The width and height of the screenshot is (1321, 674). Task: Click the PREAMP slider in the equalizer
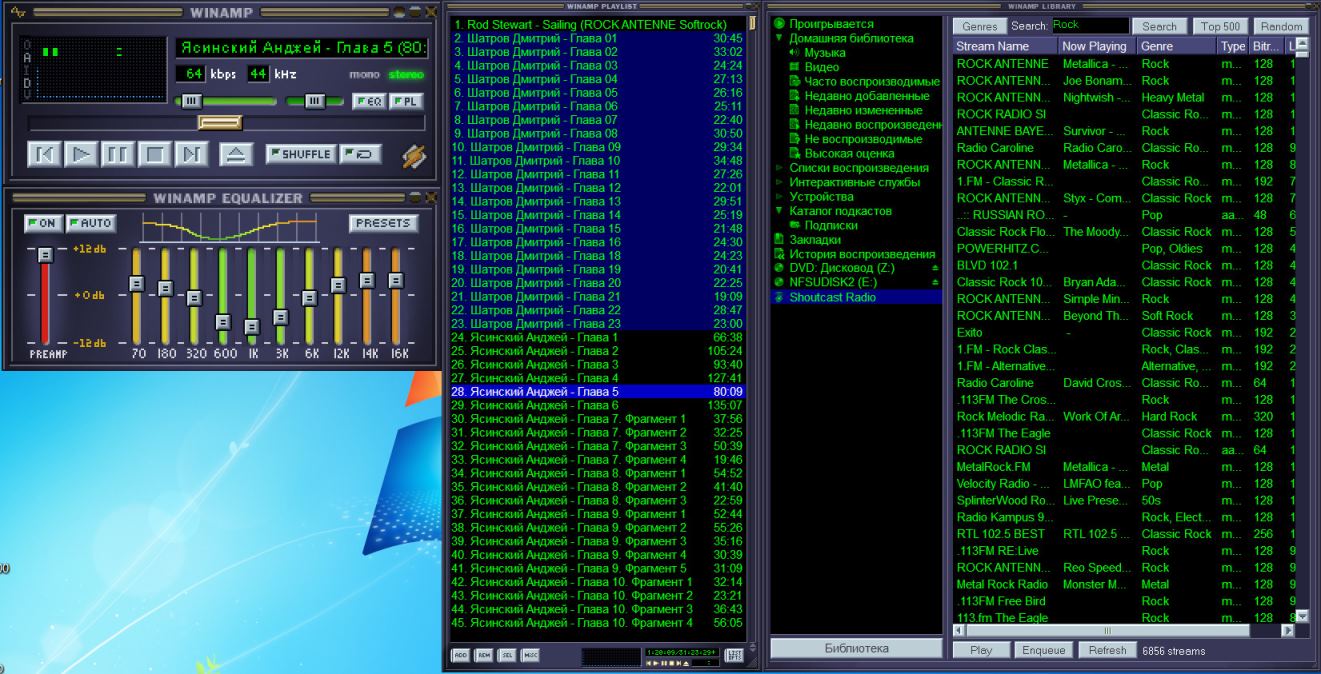[x=44, y=296]
